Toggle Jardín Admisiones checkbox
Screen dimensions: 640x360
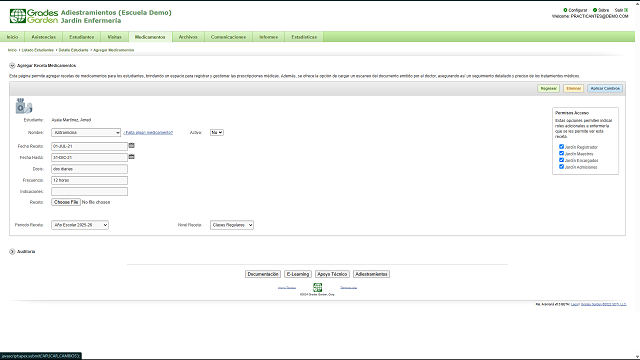click(x=561, y=167)
